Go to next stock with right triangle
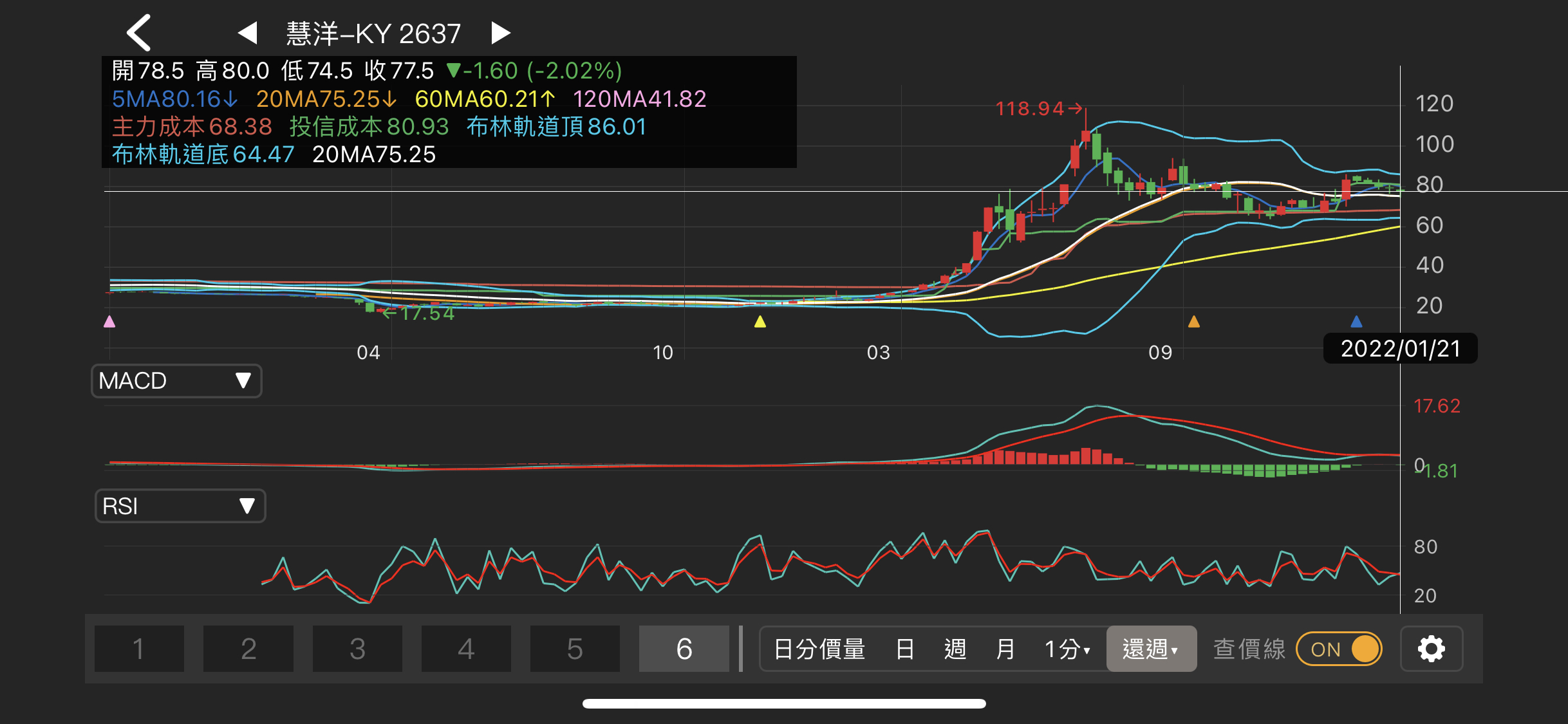The image size is (1568, 724). 501,33
